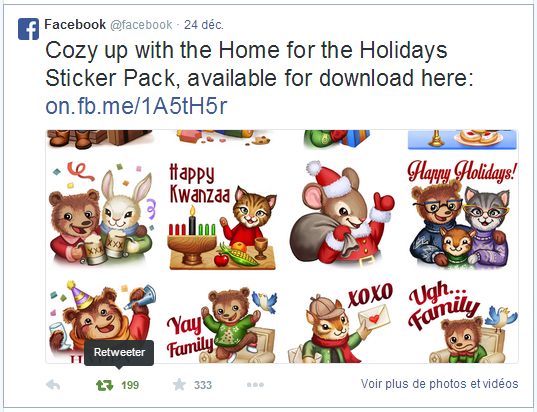Click the Facebook logo avatar
The width and height of the screenshot is (537, 412).
coord(28,29)
